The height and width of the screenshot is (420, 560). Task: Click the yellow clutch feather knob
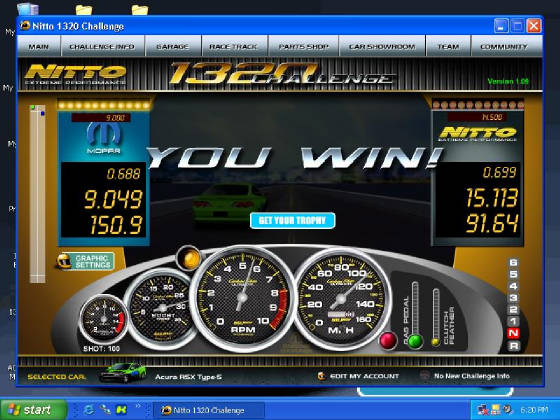(435, 342)
